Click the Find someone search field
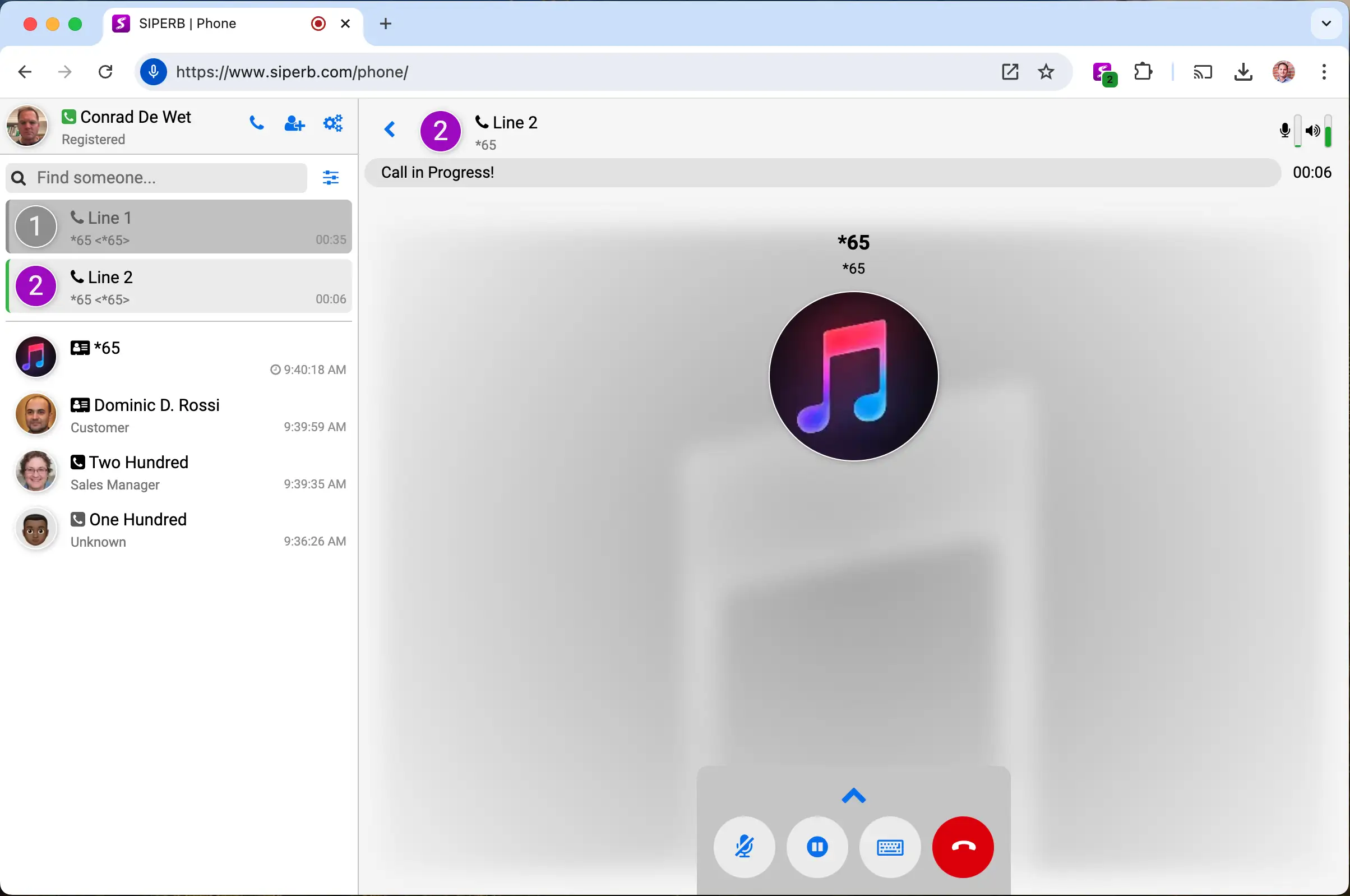The height and width of the screenshot is (896, 1350). point(156,178)
